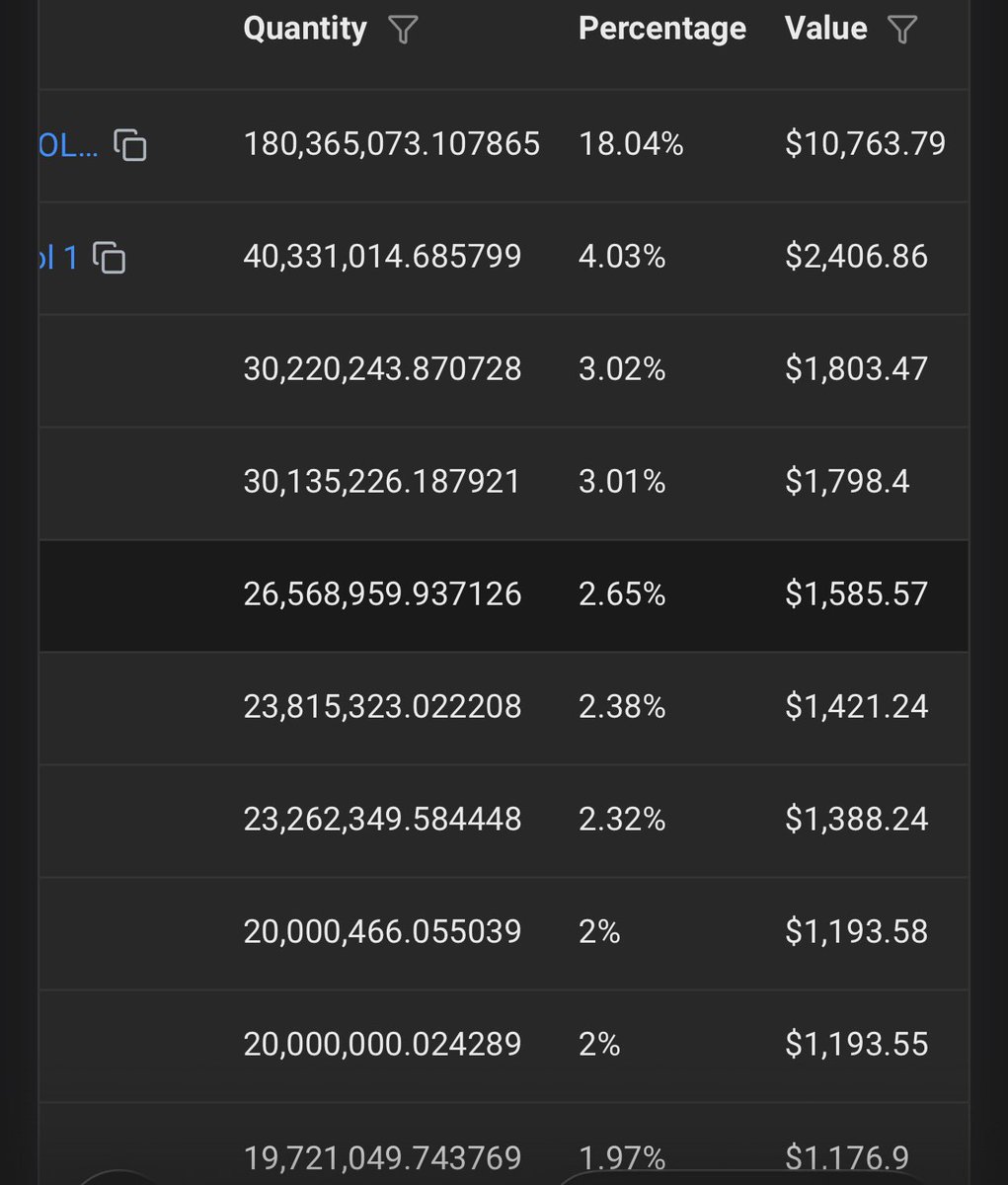The width and height of the screenshot is (1008, 1185).
Task: Click the 2.65% percentage cell
Action: [x=622, y=594]
